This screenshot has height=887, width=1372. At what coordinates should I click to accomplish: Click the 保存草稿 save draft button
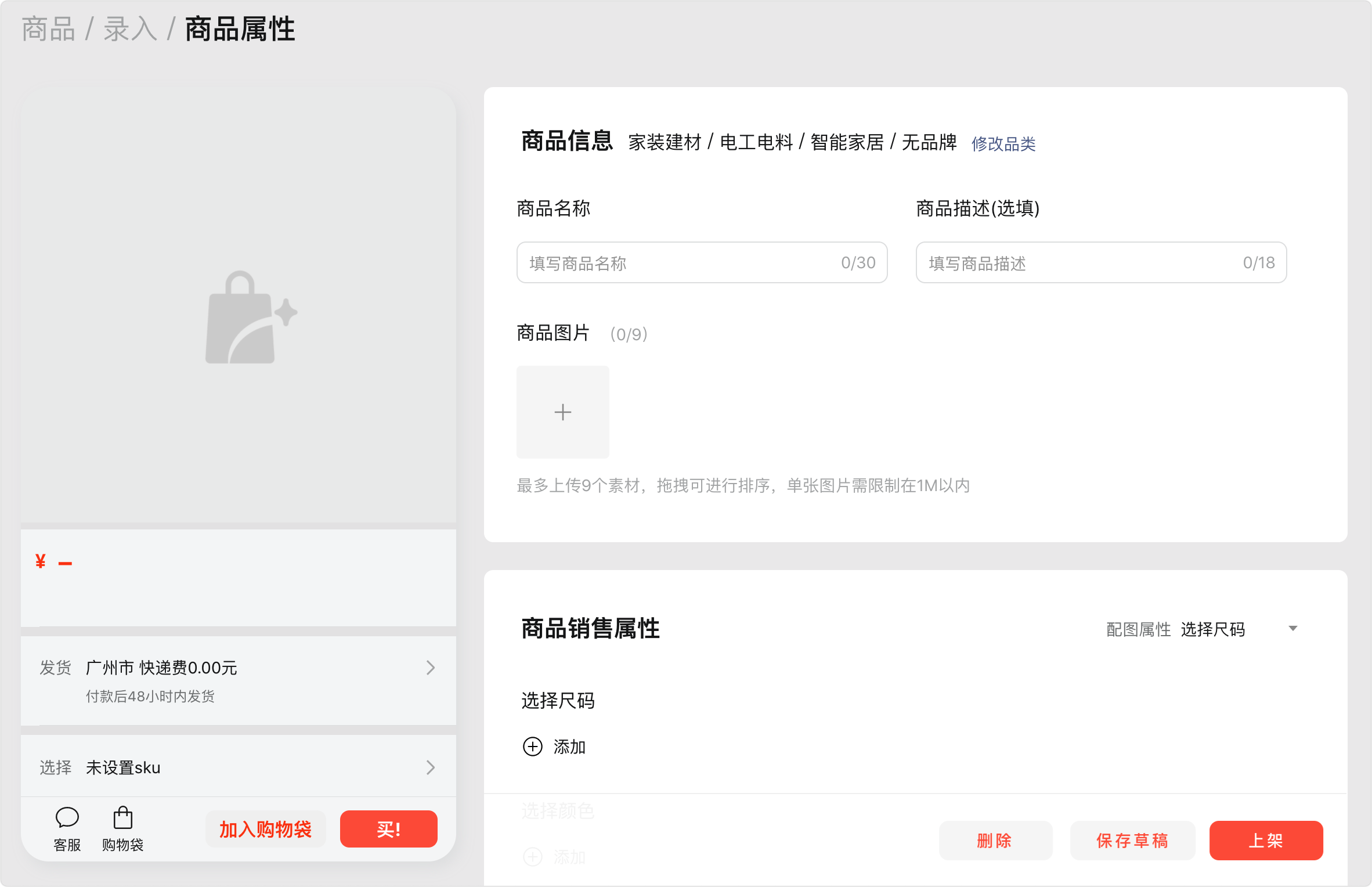(x=1132, y=840)
